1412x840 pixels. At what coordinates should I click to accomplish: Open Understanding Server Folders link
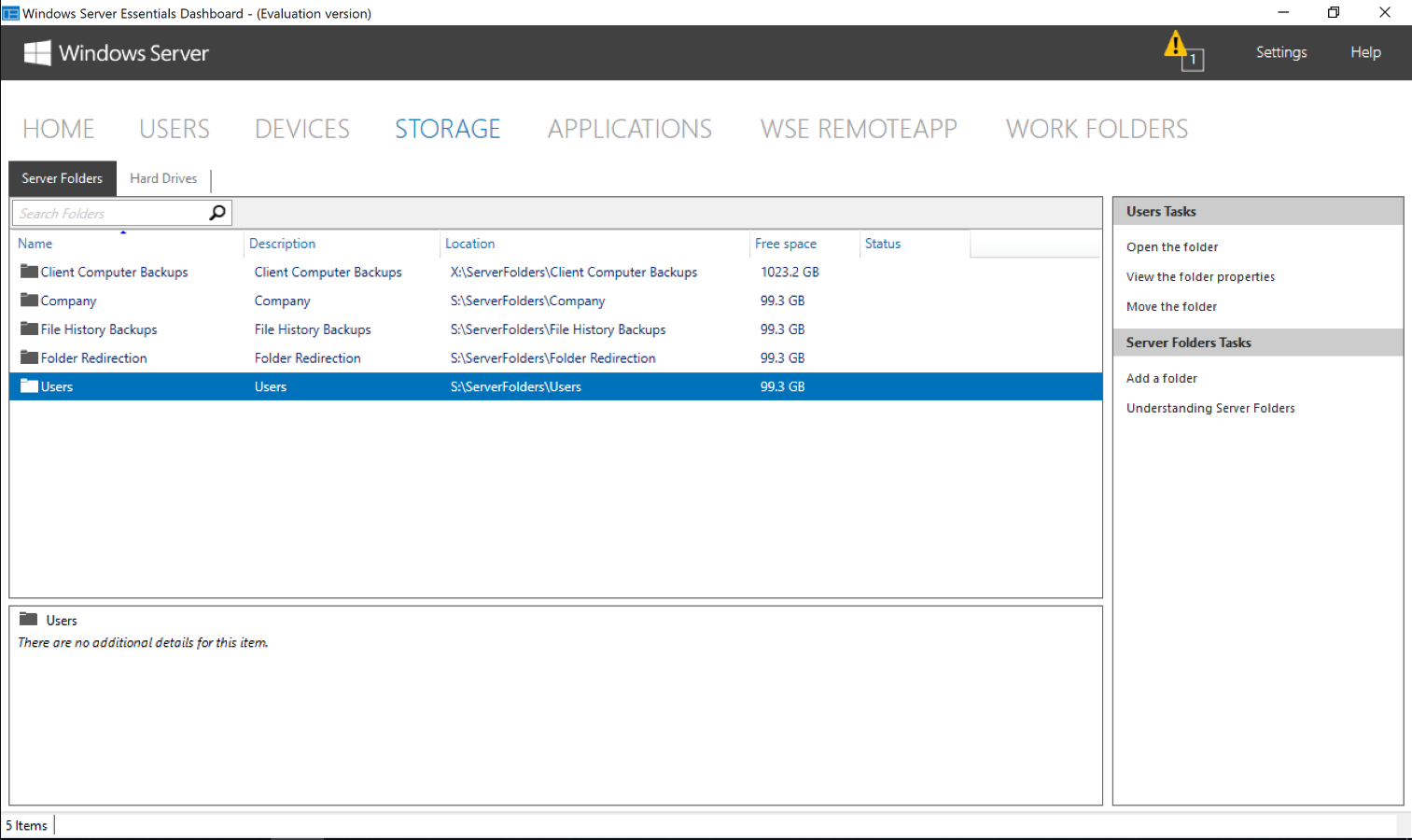[1210, 408]
